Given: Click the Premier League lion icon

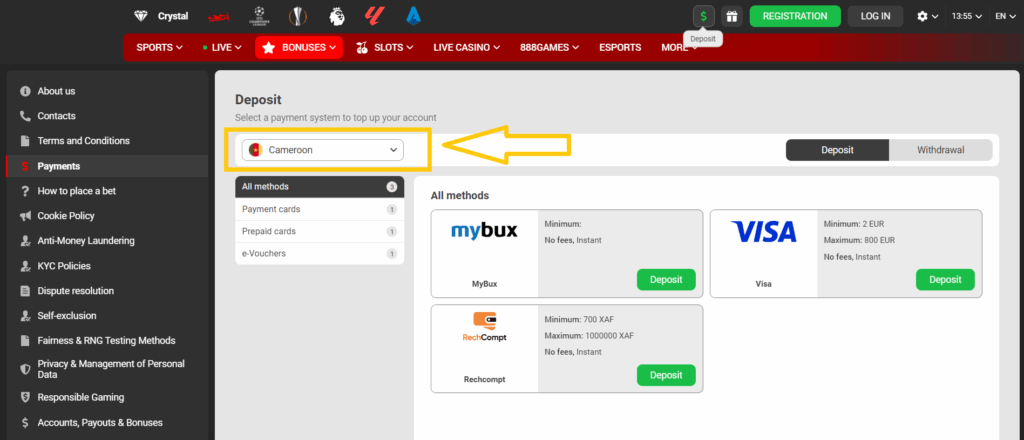Looking at the screenshot, I should click(337, 16).
